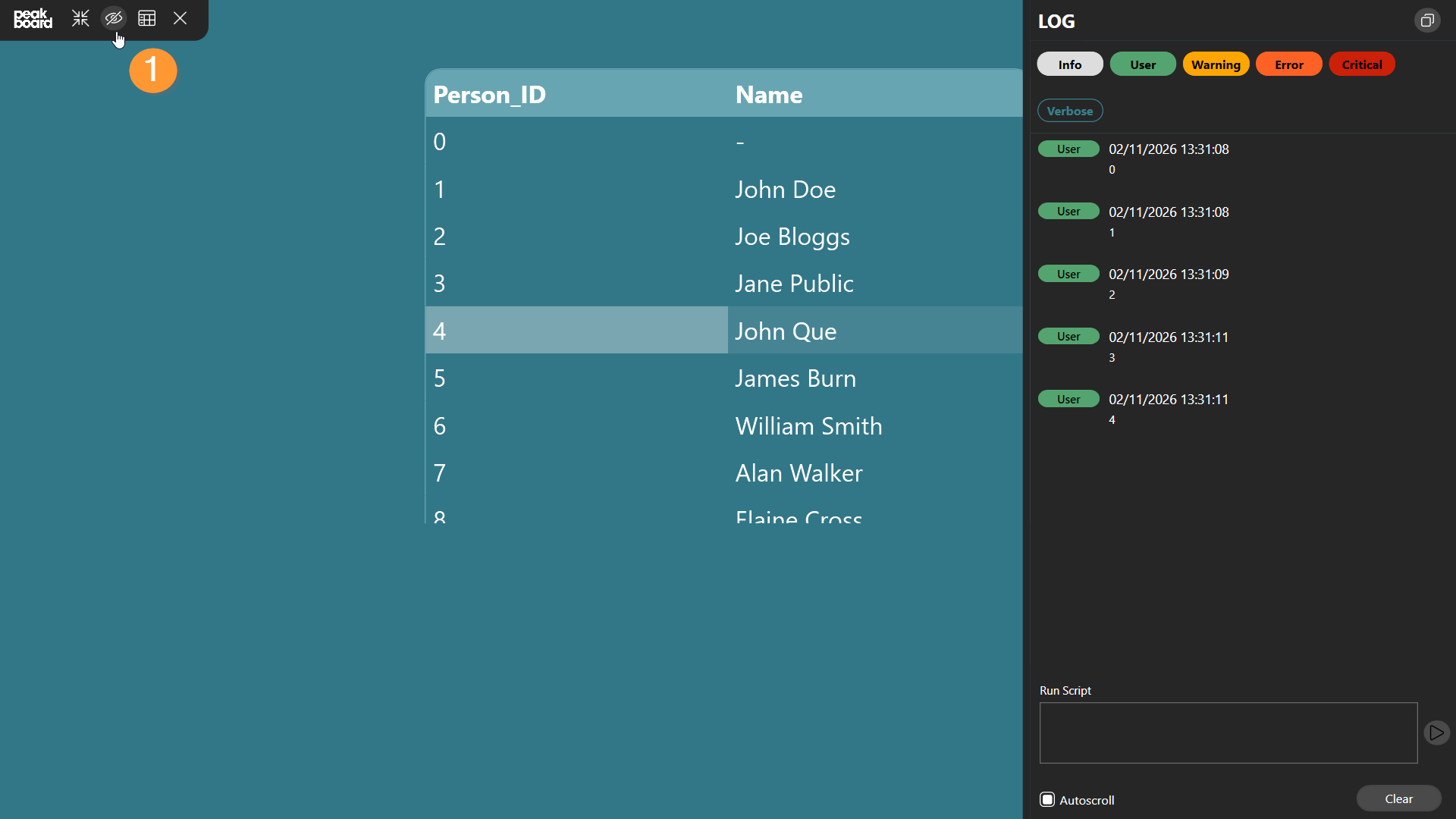This screenshot has height=819, width=1456.
Task: Open the data table grid icon
Action: click(x=147, y=18)
